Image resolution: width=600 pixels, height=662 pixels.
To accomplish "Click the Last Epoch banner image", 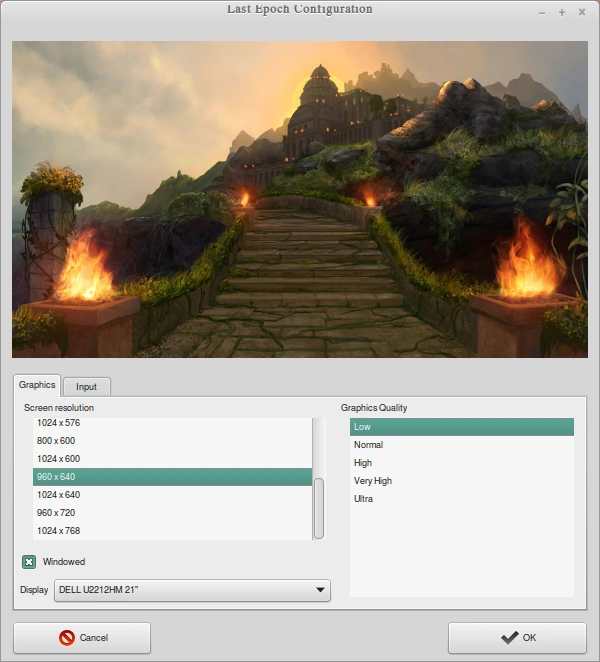I will (300, 199).
